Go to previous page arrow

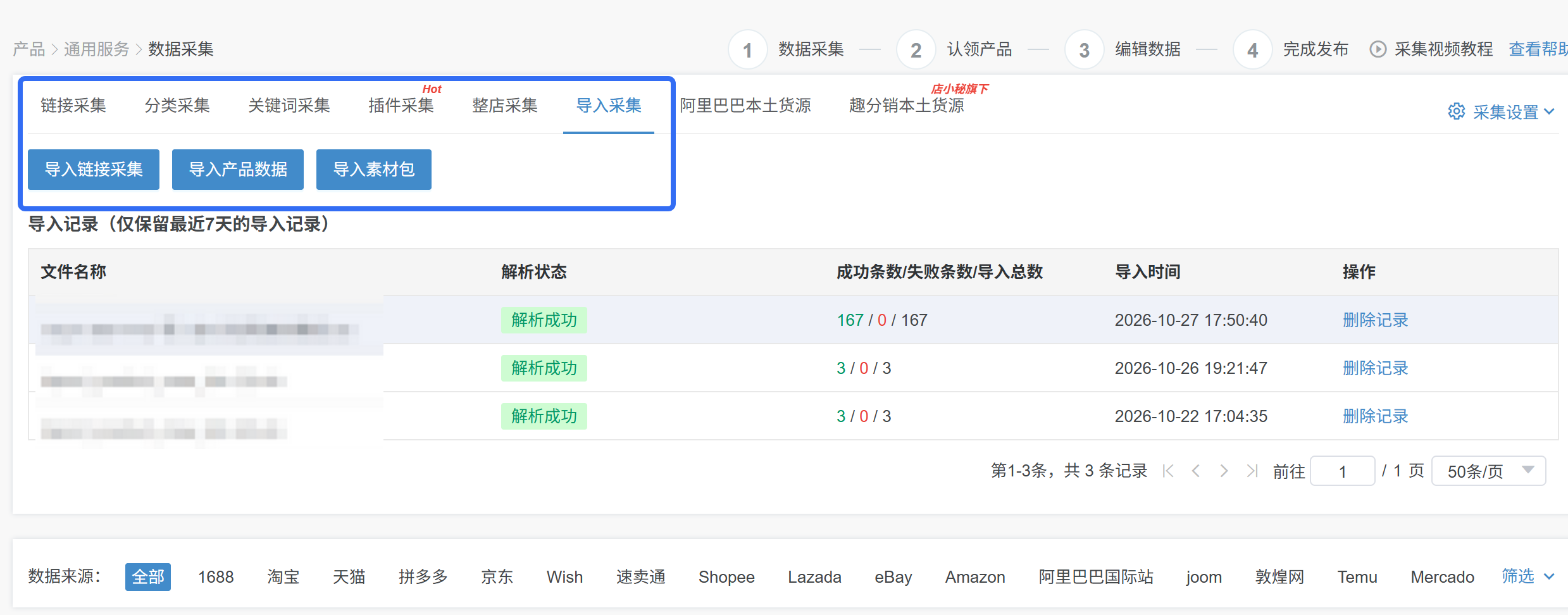(1196, 471)
